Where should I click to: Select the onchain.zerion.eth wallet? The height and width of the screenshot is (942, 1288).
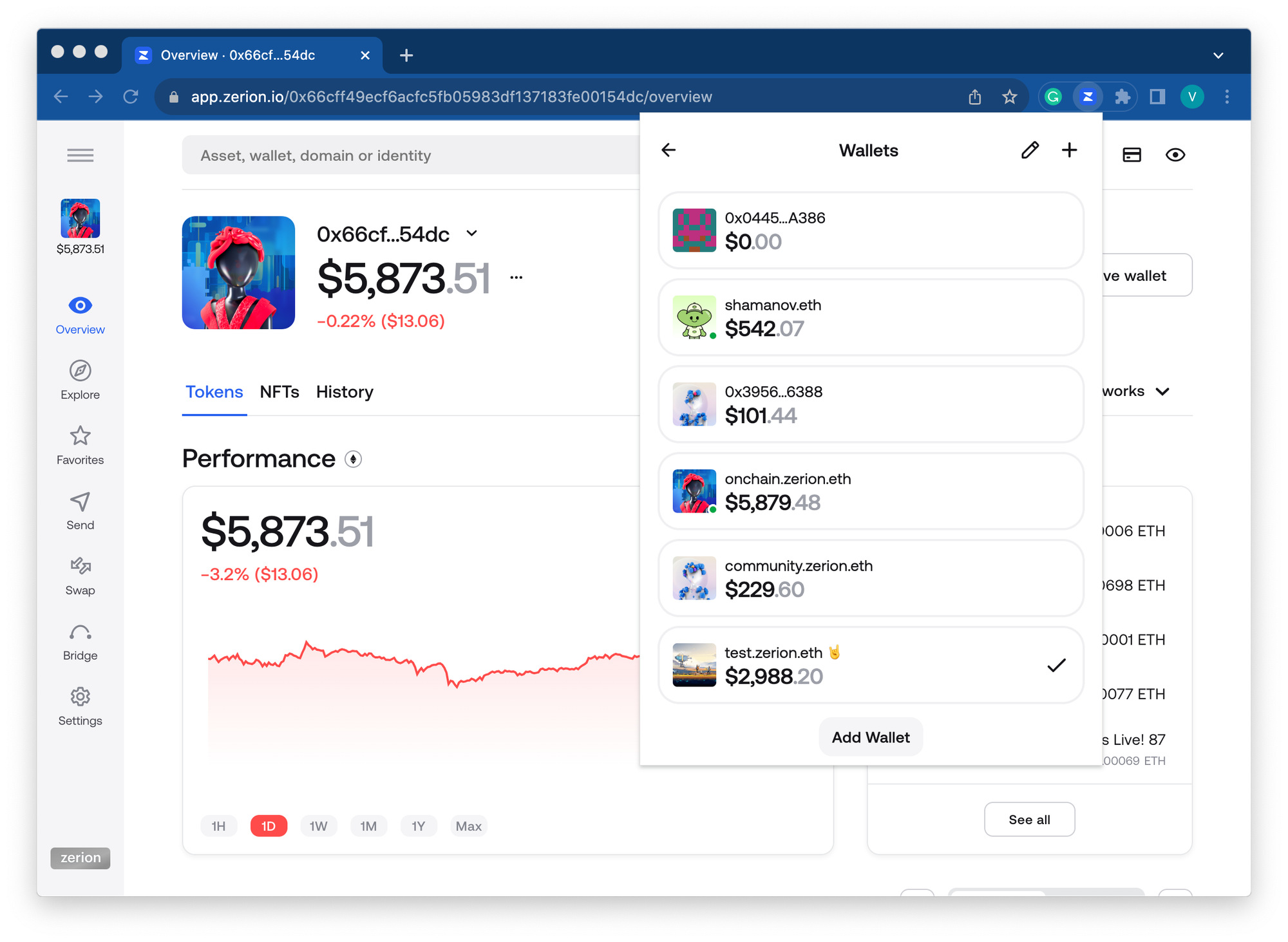click(x=871, y=491)
